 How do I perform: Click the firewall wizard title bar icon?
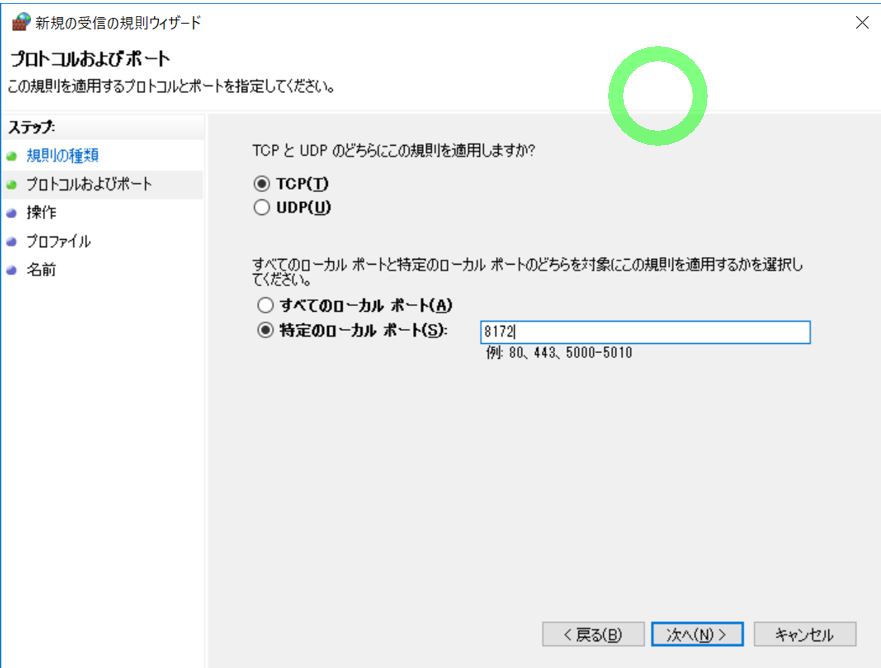point(20,22)
